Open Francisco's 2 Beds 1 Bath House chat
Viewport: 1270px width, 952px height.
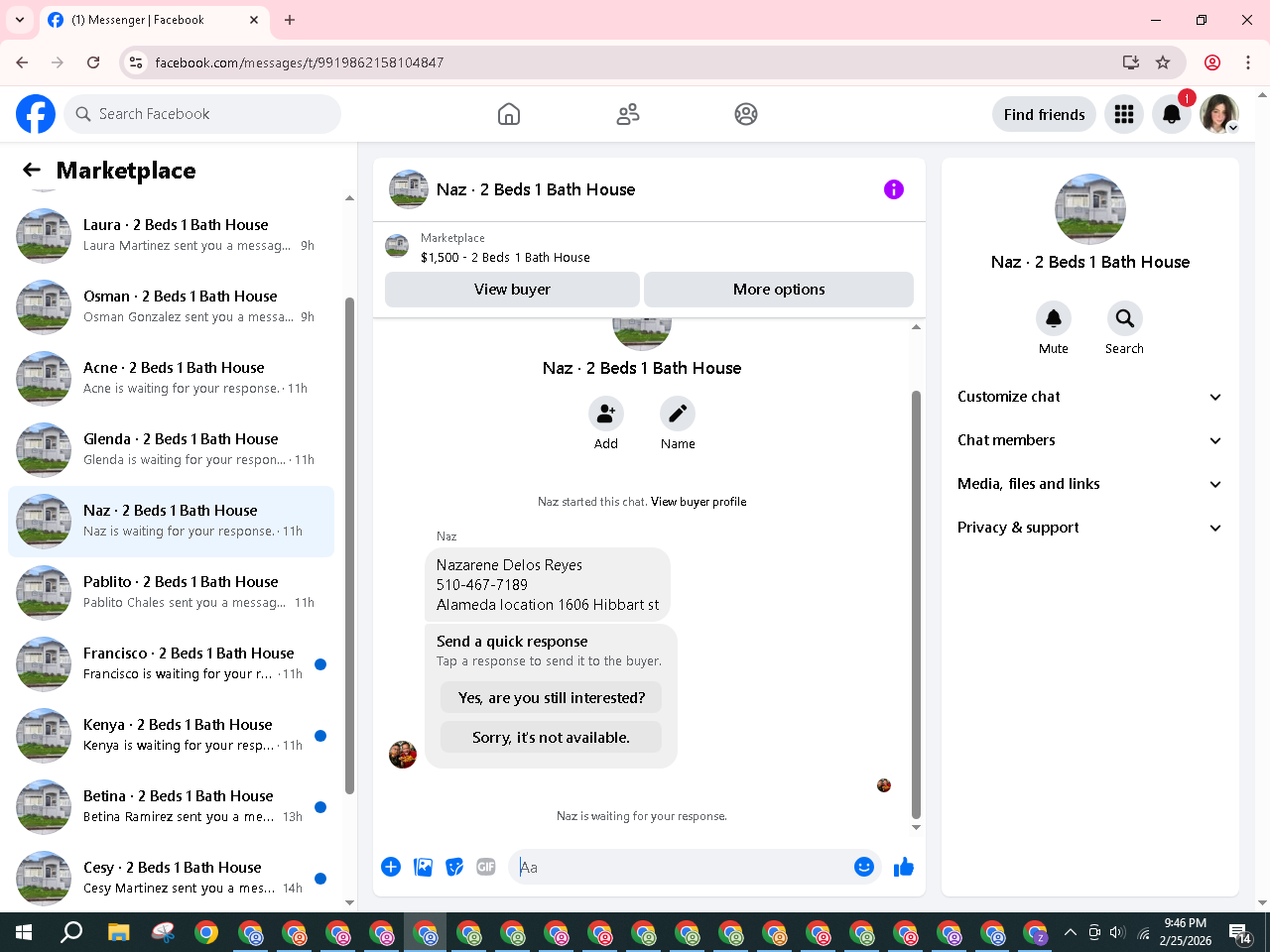tap(171, 664)
